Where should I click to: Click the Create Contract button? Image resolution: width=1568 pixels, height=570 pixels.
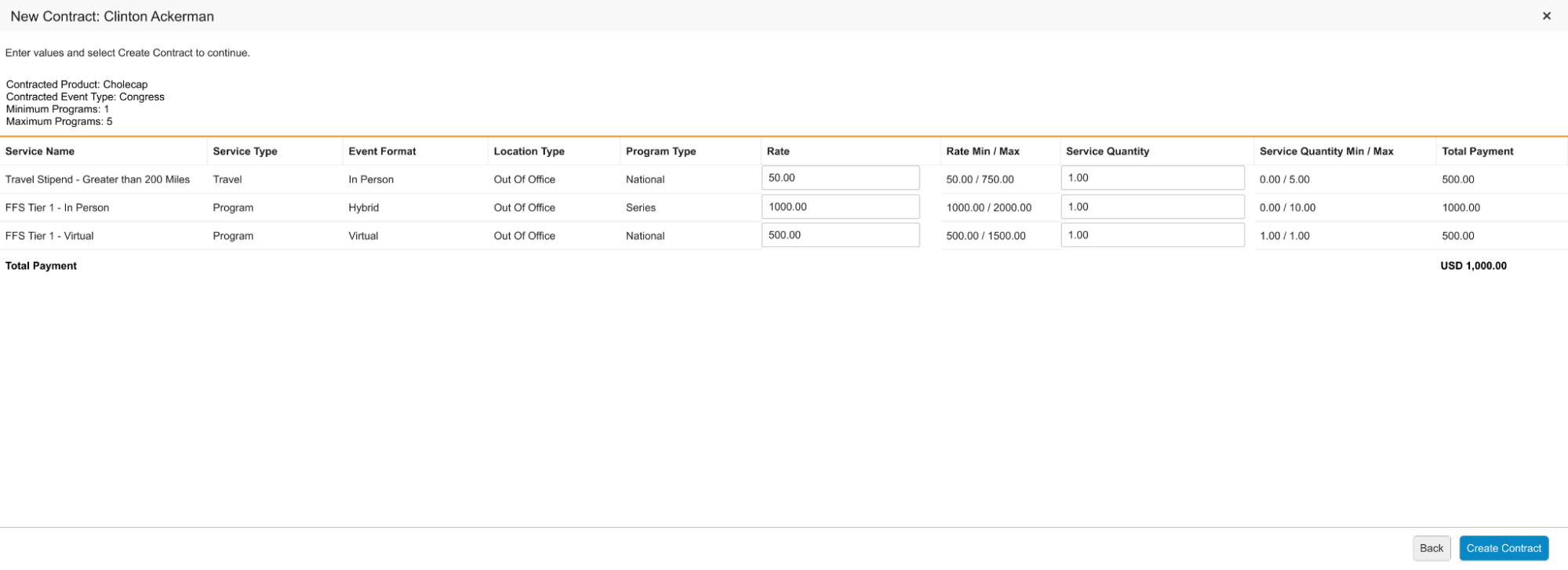(x=1503, y=548)
